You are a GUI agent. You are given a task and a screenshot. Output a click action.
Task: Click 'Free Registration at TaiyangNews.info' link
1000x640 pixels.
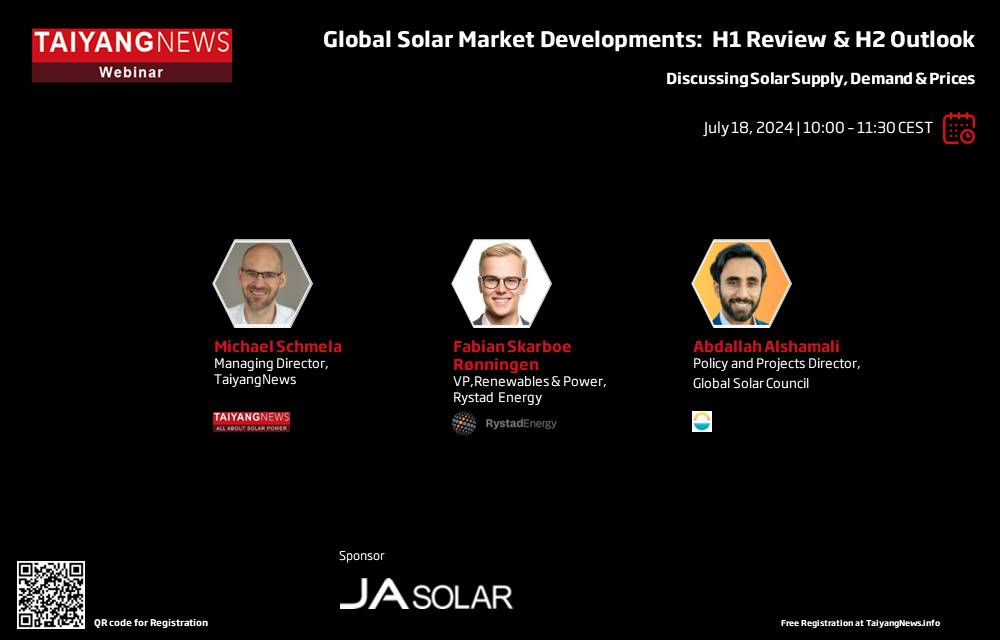point(860,623)
